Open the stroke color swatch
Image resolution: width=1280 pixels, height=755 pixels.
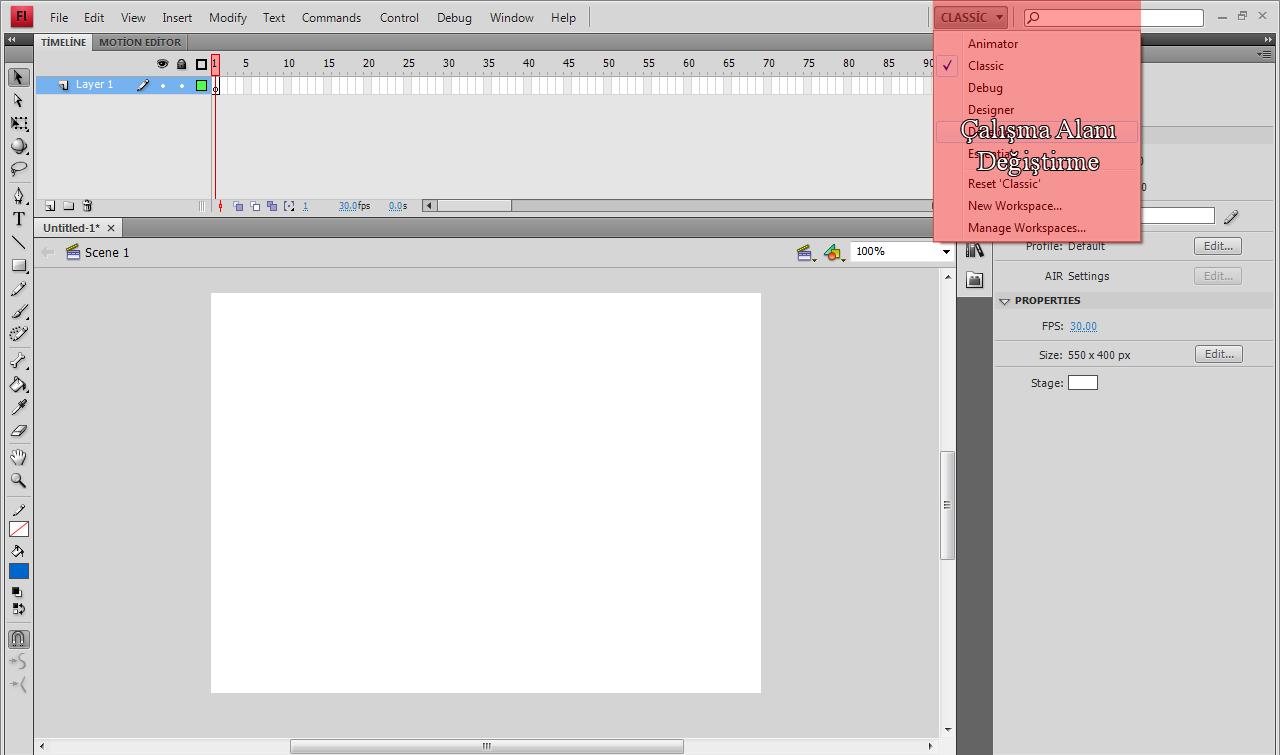(19, 529)
